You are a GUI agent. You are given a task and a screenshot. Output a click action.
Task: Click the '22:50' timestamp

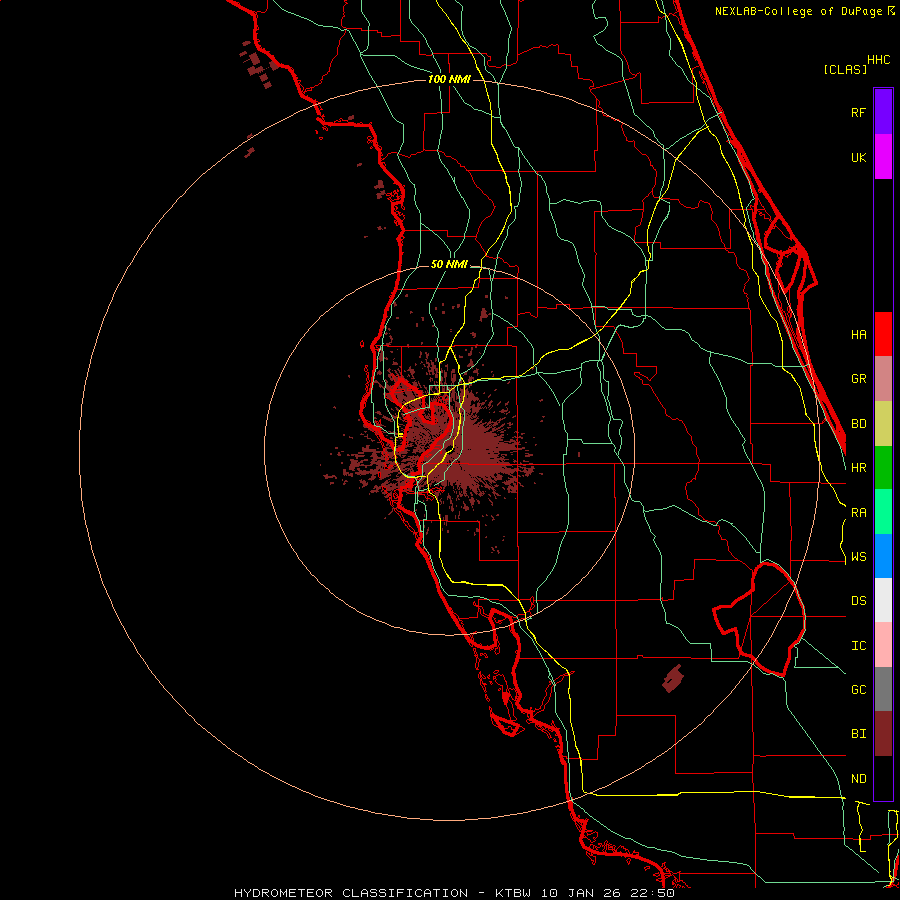coord(655,893)
